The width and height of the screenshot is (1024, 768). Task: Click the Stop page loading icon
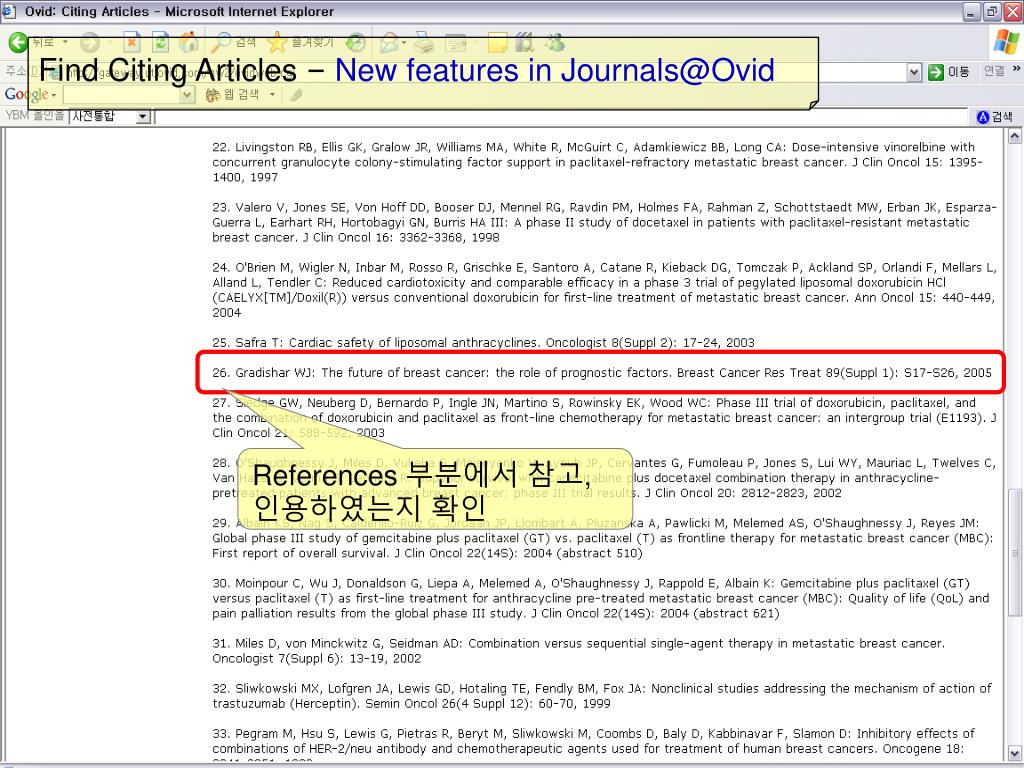[x=131, y=42]
